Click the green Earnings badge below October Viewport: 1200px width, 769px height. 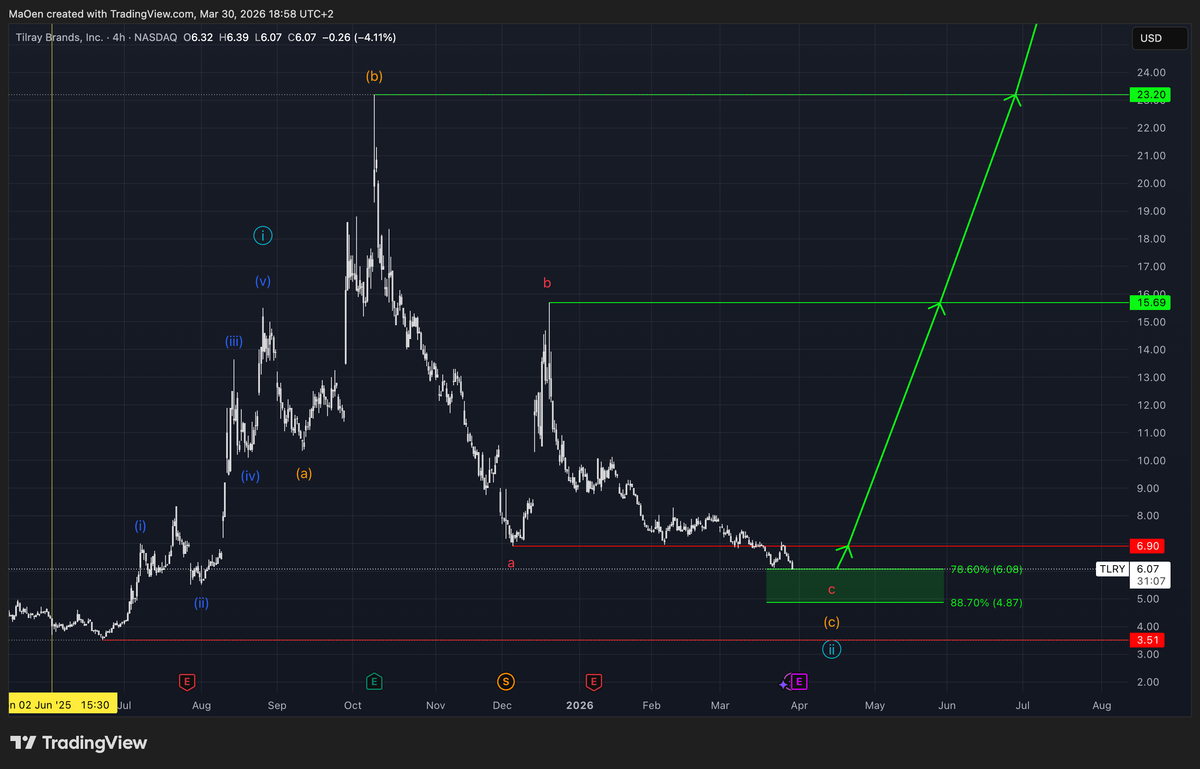click(374, 681)
